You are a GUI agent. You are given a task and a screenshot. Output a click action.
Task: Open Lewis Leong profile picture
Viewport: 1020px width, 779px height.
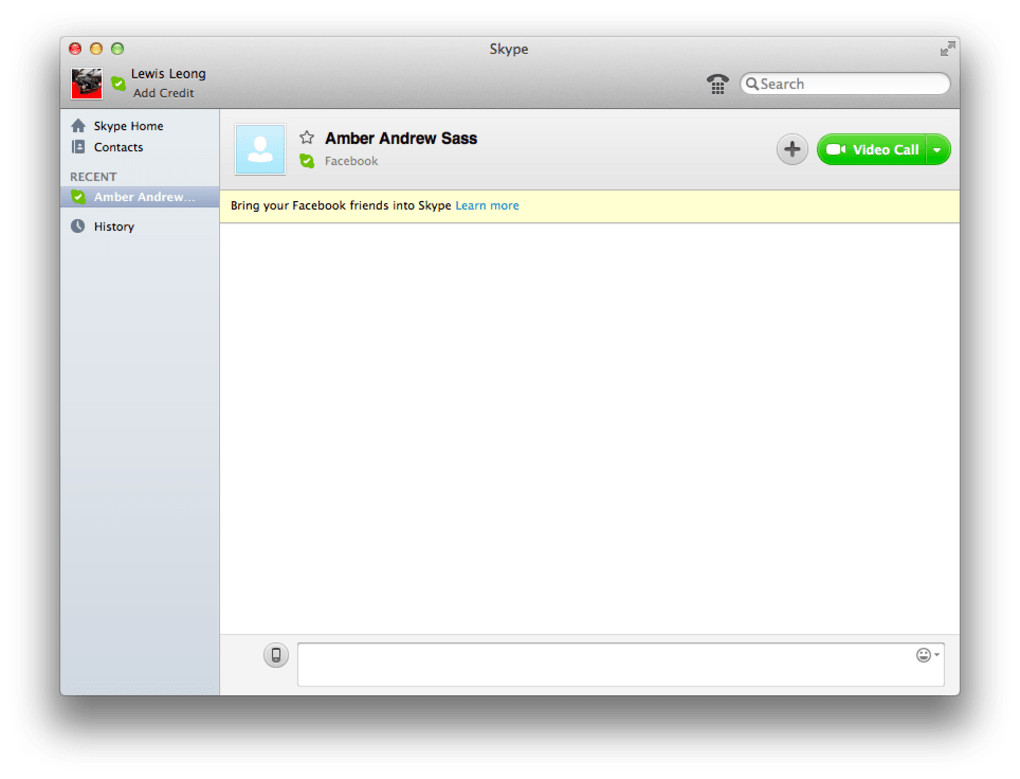click(x=87, y=84)
